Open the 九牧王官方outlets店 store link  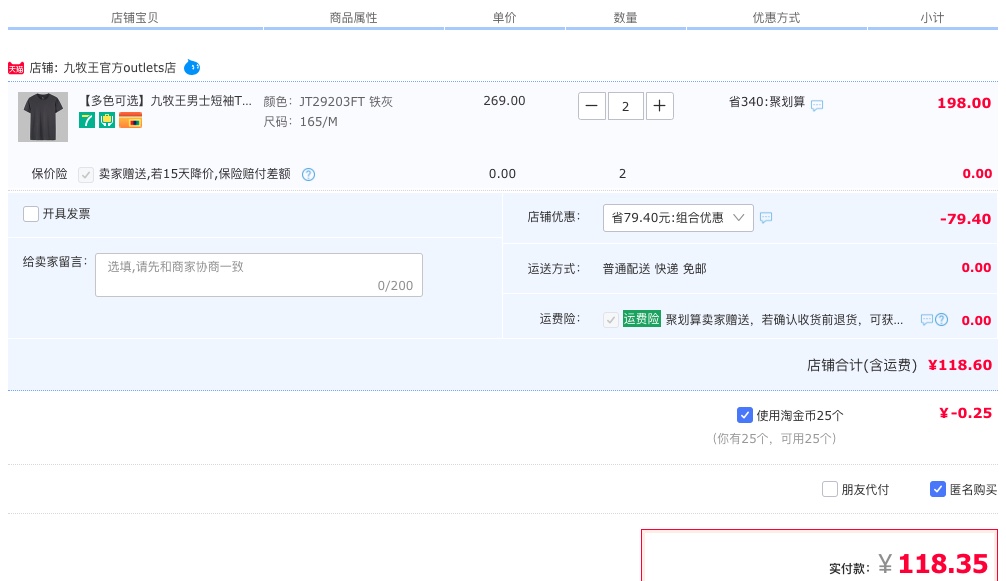[119, 67]
